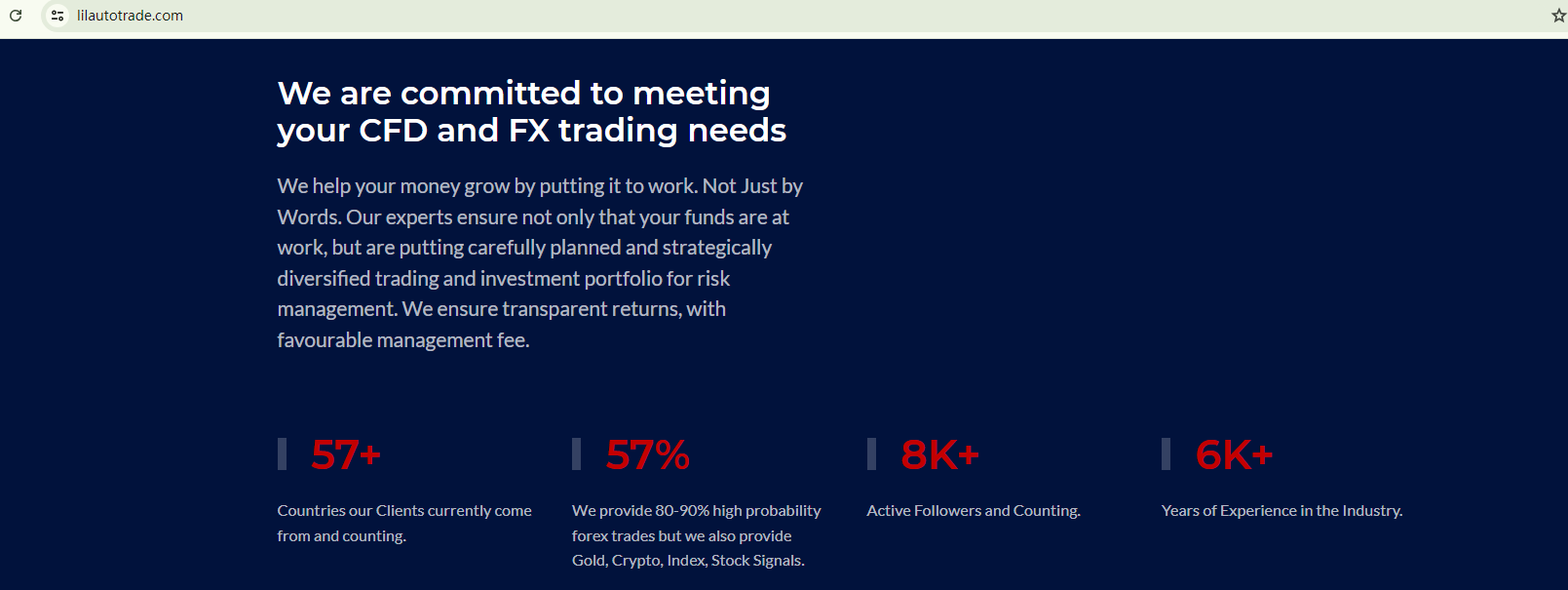Bookmark this page with the star icon
The height and width of the screenshot is (590, 1568).
[1558, 16]
